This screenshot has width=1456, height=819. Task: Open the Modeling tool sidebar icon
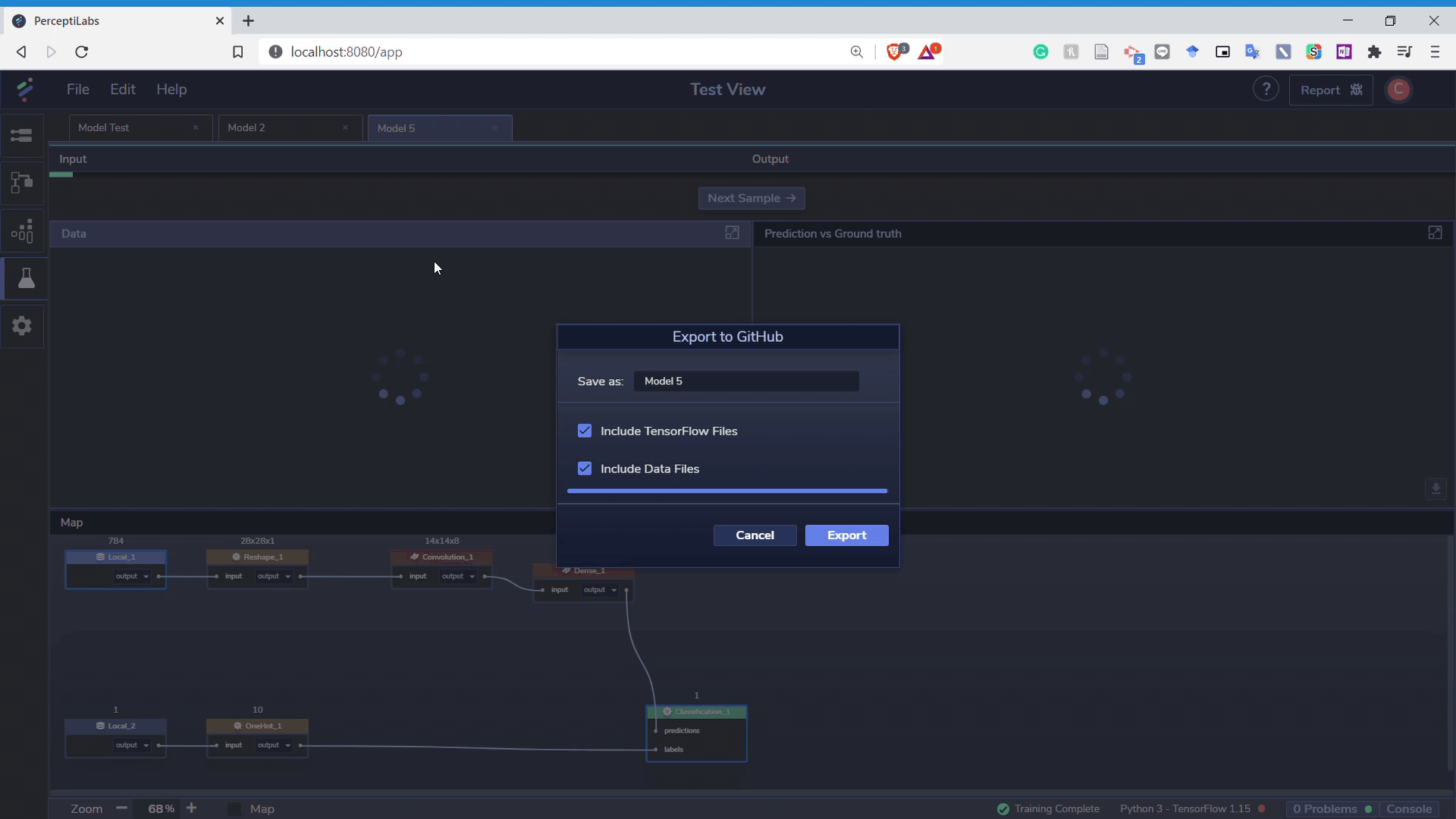click(22, 183)
